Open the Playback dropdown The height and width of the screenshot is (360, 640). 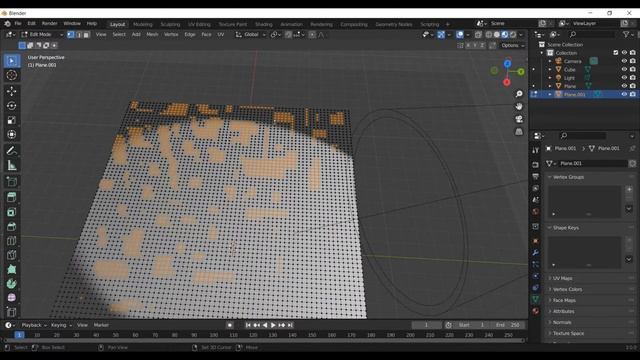(x=34, y=325)
